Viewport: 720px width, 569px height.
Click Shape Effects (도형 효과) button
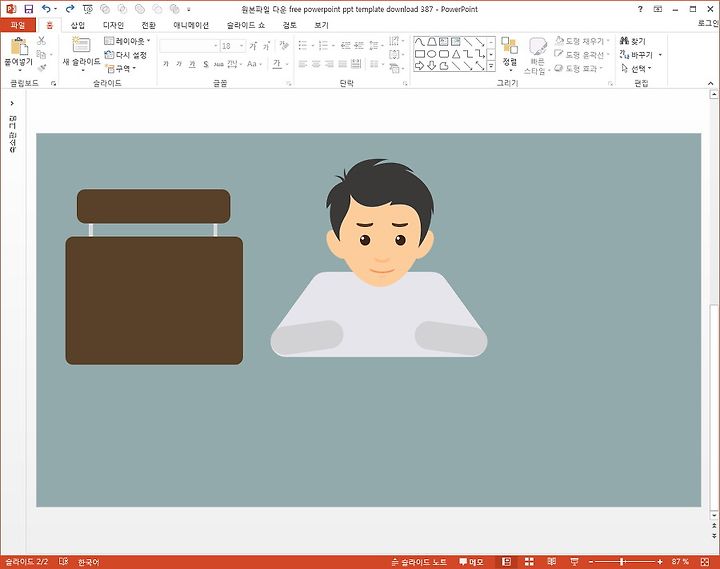tap(579, 68)
